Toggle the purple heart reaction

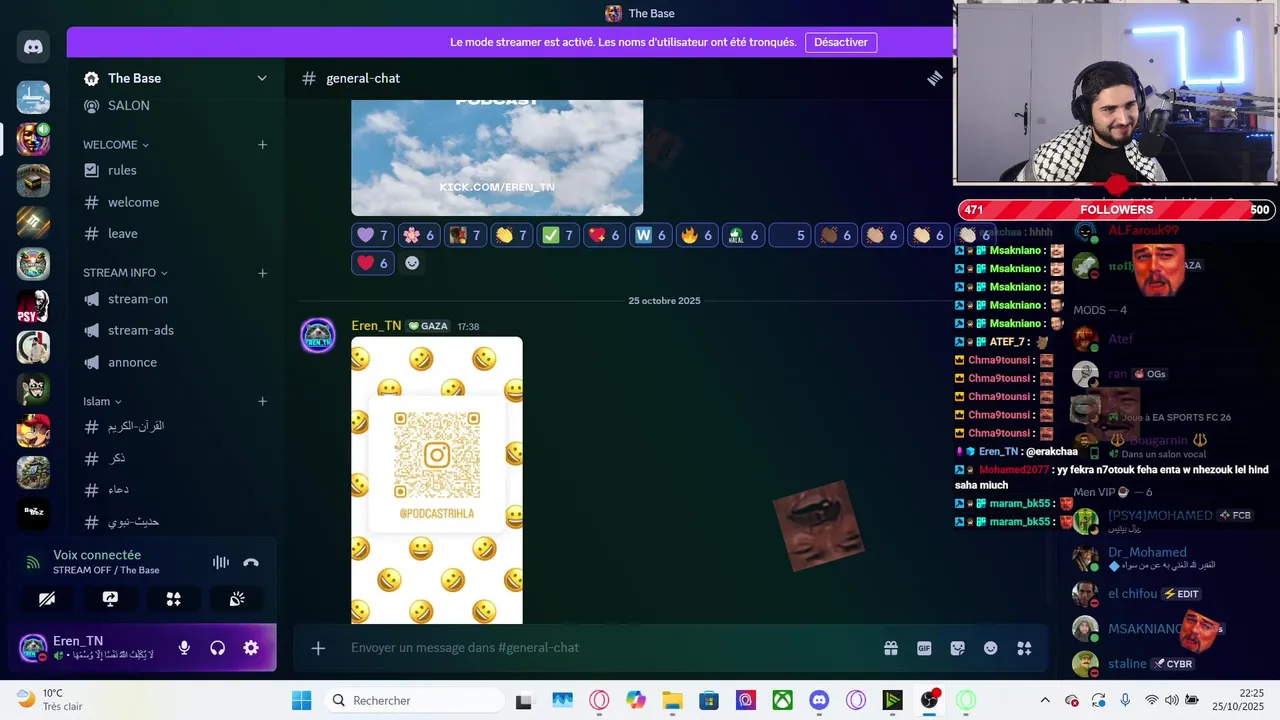[373, 235]
